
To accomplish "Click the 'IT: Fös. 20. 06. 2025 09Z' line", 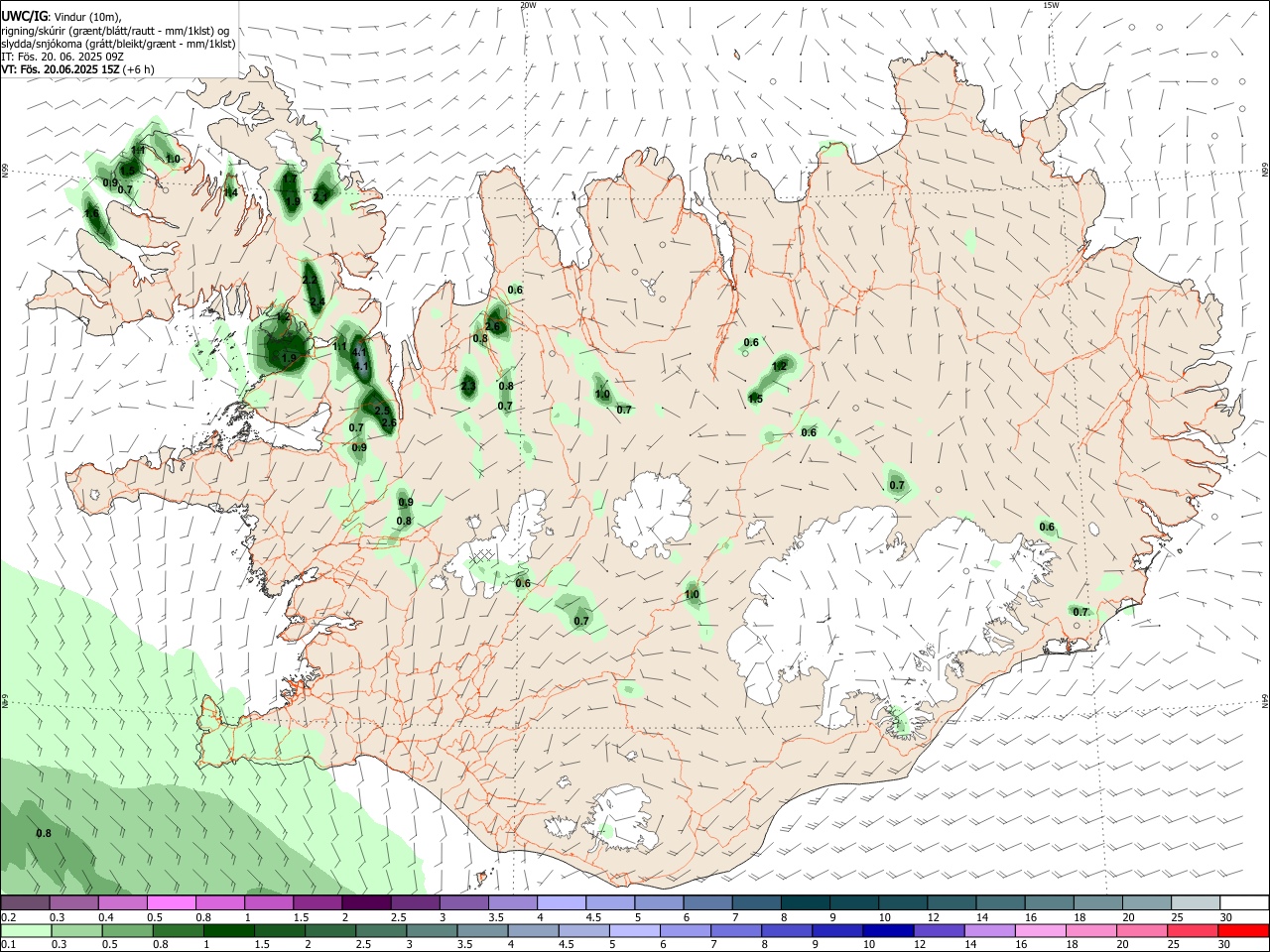I will (x=62, y=57).
